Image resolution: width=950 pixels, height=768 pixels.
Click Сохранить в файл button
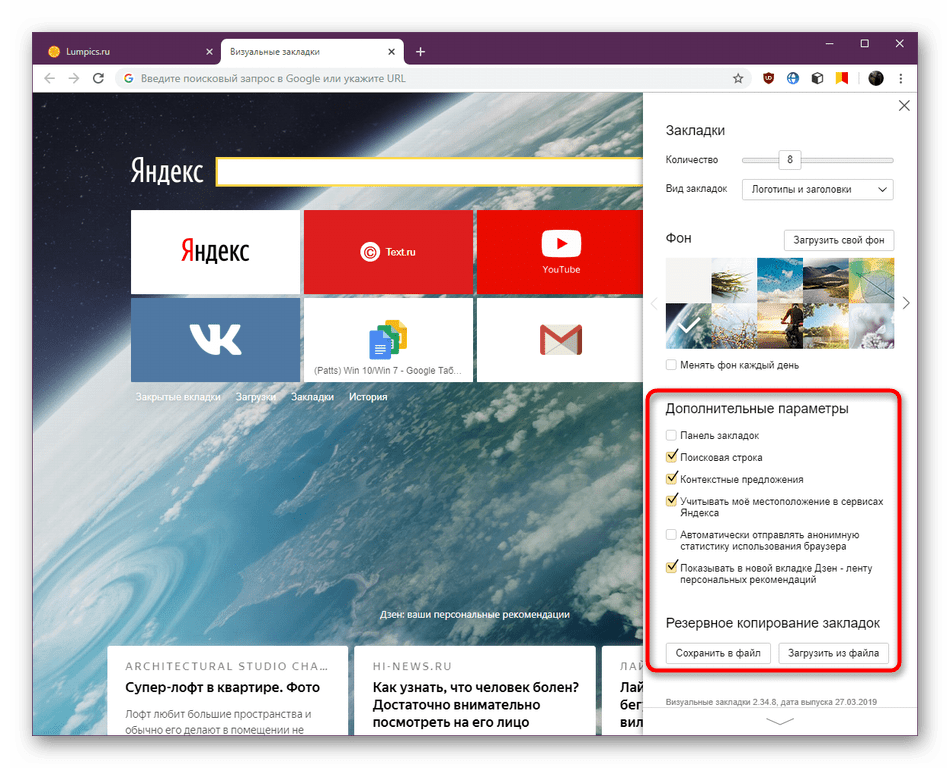pos(718,653)
